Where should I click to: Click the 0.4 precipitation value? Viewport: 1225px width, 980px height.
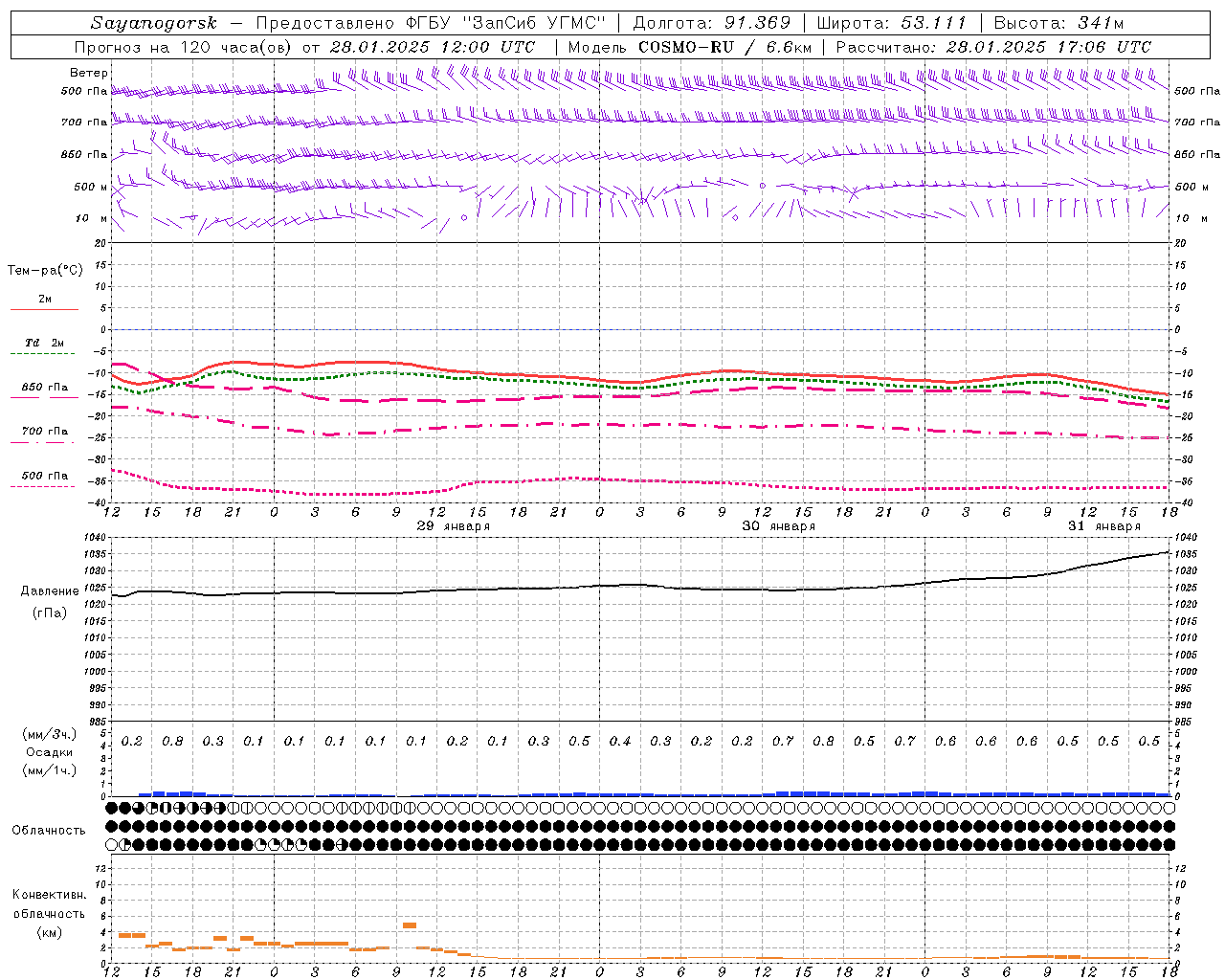coord(620,742)
